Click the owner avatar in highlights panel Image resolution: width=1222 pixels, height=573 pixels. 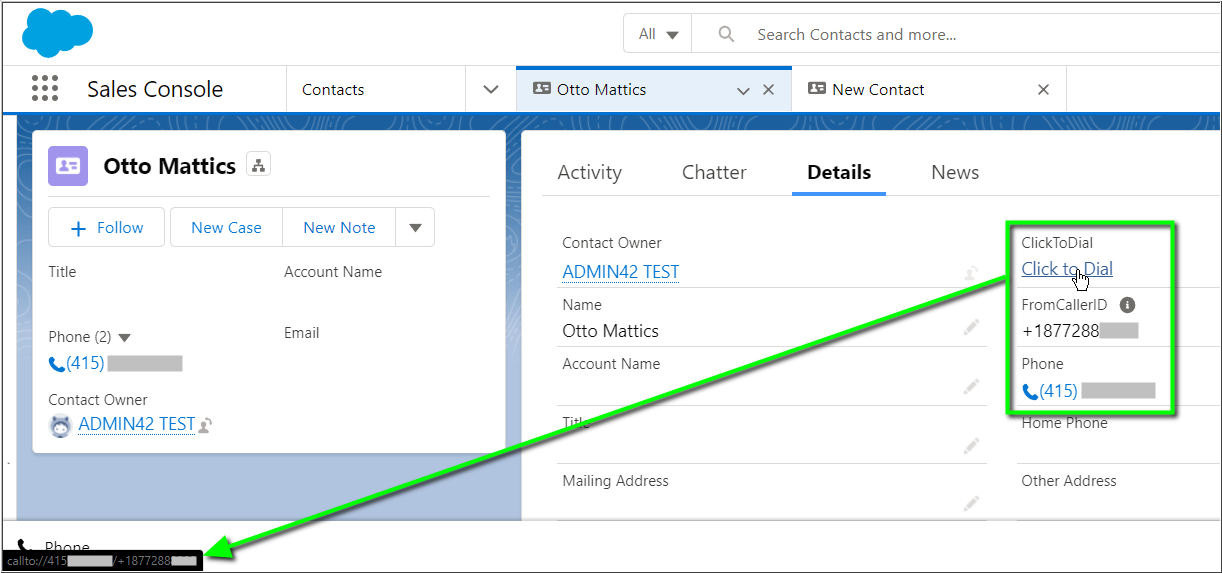[61, 425]
